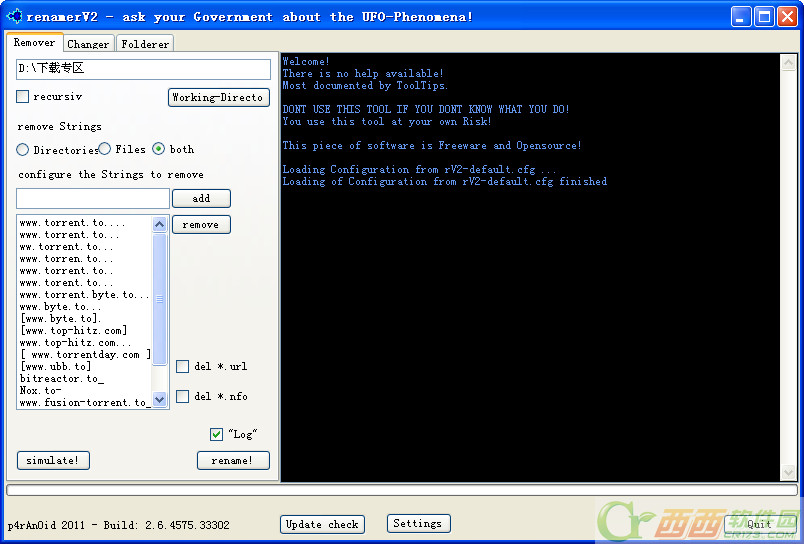Image resolution: width=804 pixels, height=544 pixels.
Task: Click the string list scroll down arrow
Action: pyautogui.click(x=159, y=399)
